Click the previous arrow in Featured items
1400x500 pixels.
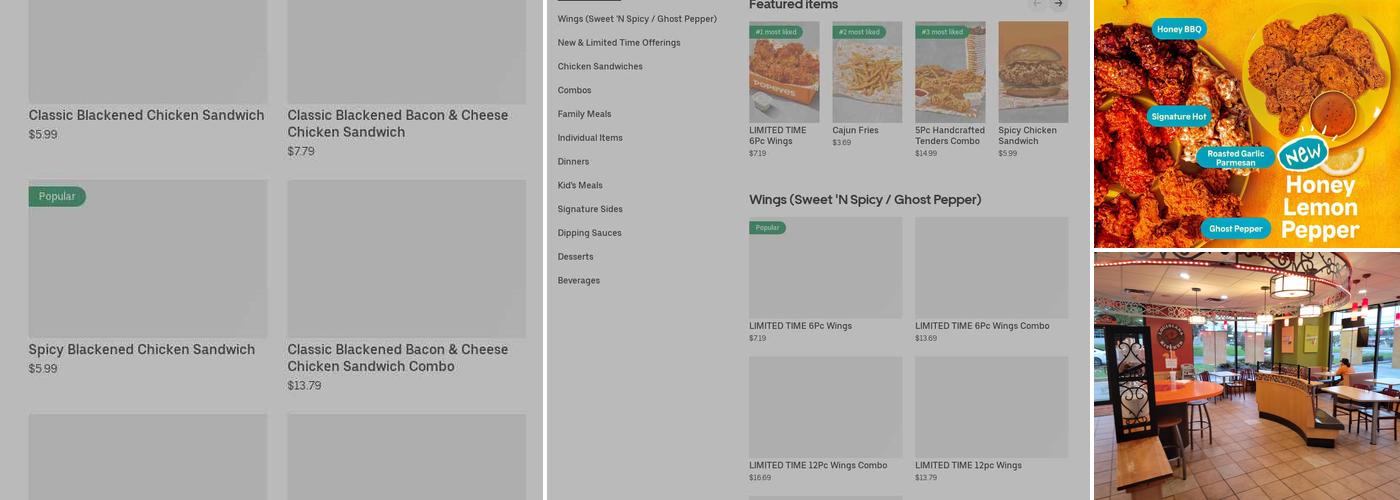(x=1037, y=4)
